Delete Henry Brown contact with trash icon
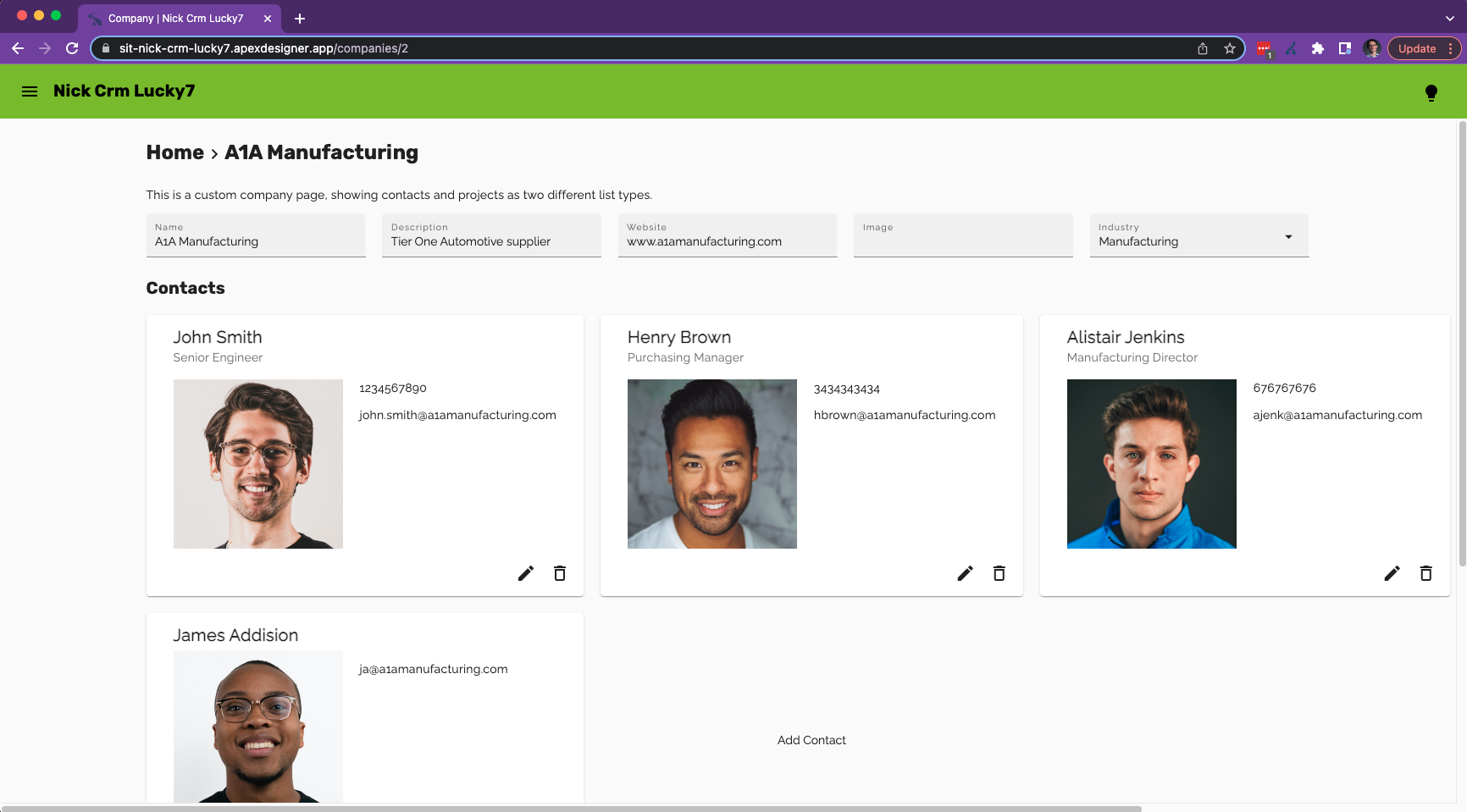 coord(999,573)
